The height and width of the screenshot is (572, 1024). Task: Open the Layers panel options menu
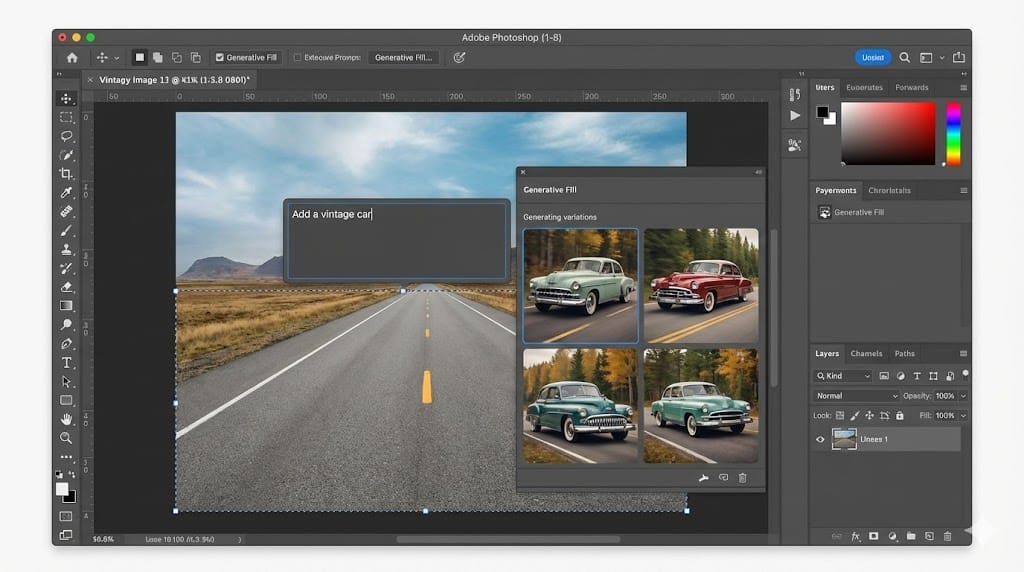(963, 353)
